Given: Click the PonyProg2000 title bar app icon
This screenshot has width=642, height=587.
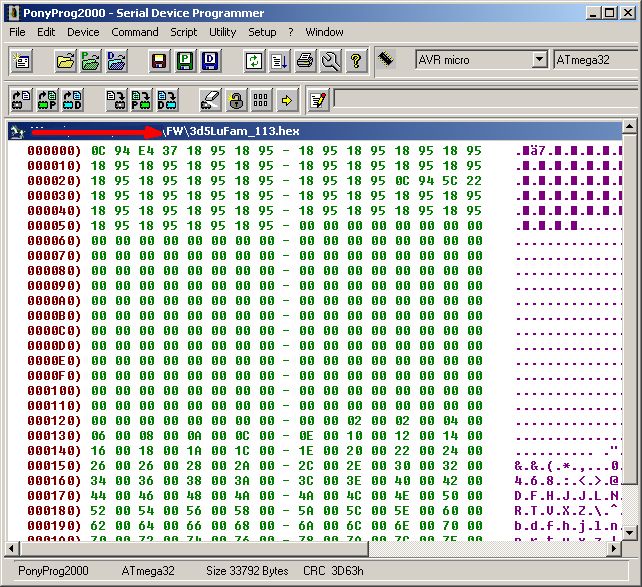Looking at the screenshot, I should [x=14, y=13].
